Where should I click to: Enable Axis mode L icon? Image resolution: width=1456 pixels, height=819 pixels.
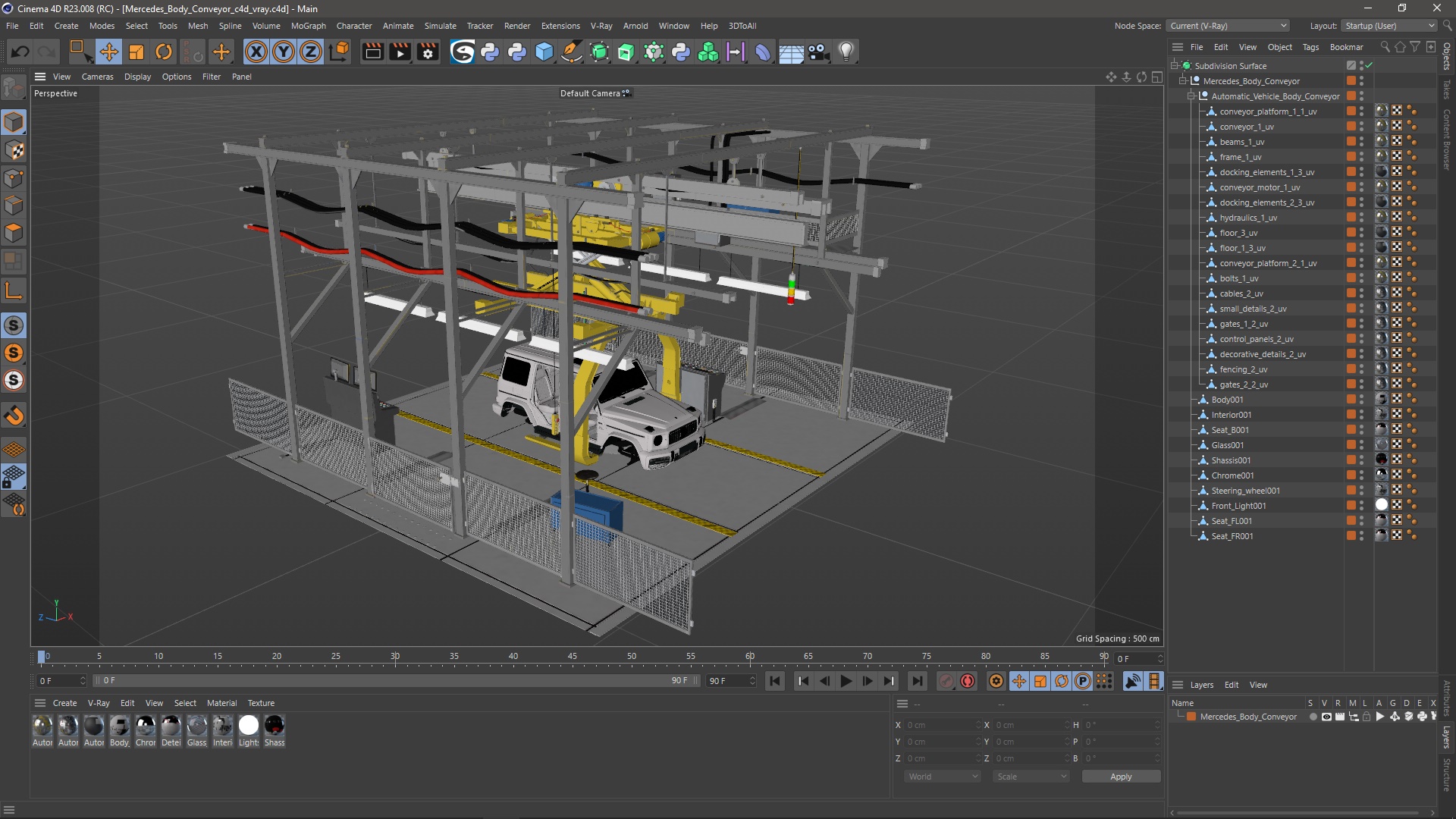point(14,291)
